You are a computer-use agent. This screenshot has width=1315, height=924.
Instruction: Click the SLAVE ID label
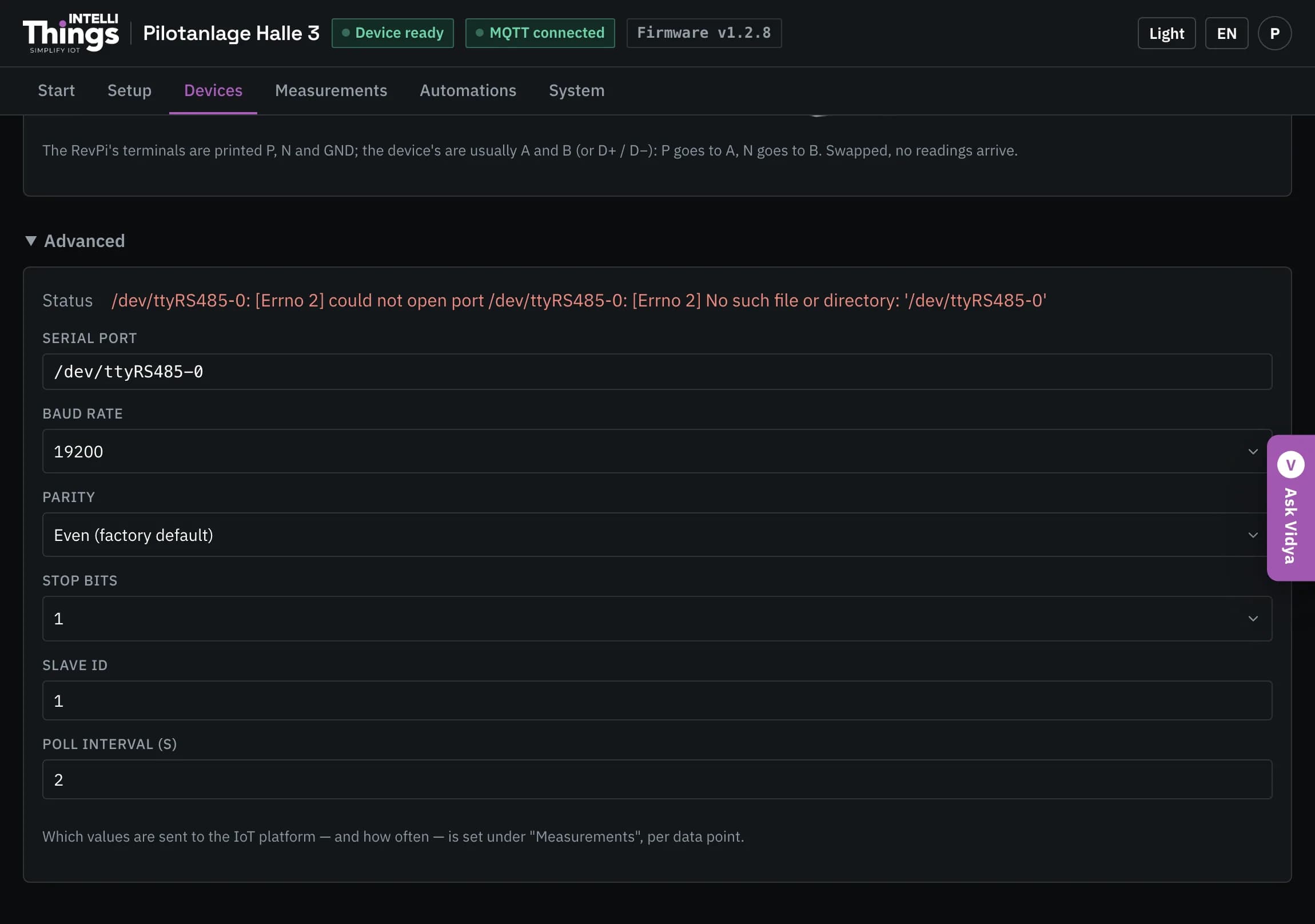75,665
